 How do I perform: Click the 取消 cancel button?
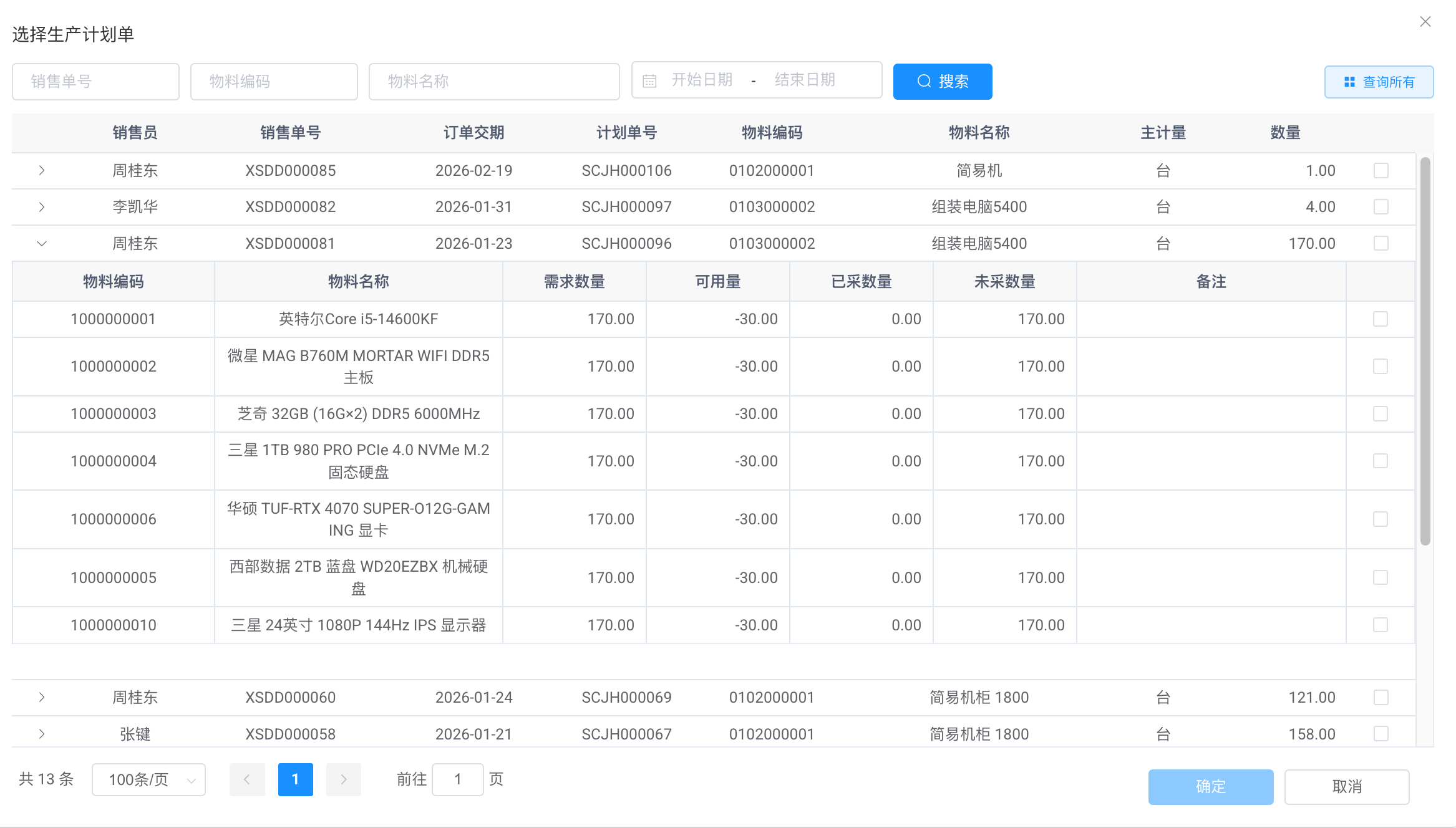coord(1346,787)
